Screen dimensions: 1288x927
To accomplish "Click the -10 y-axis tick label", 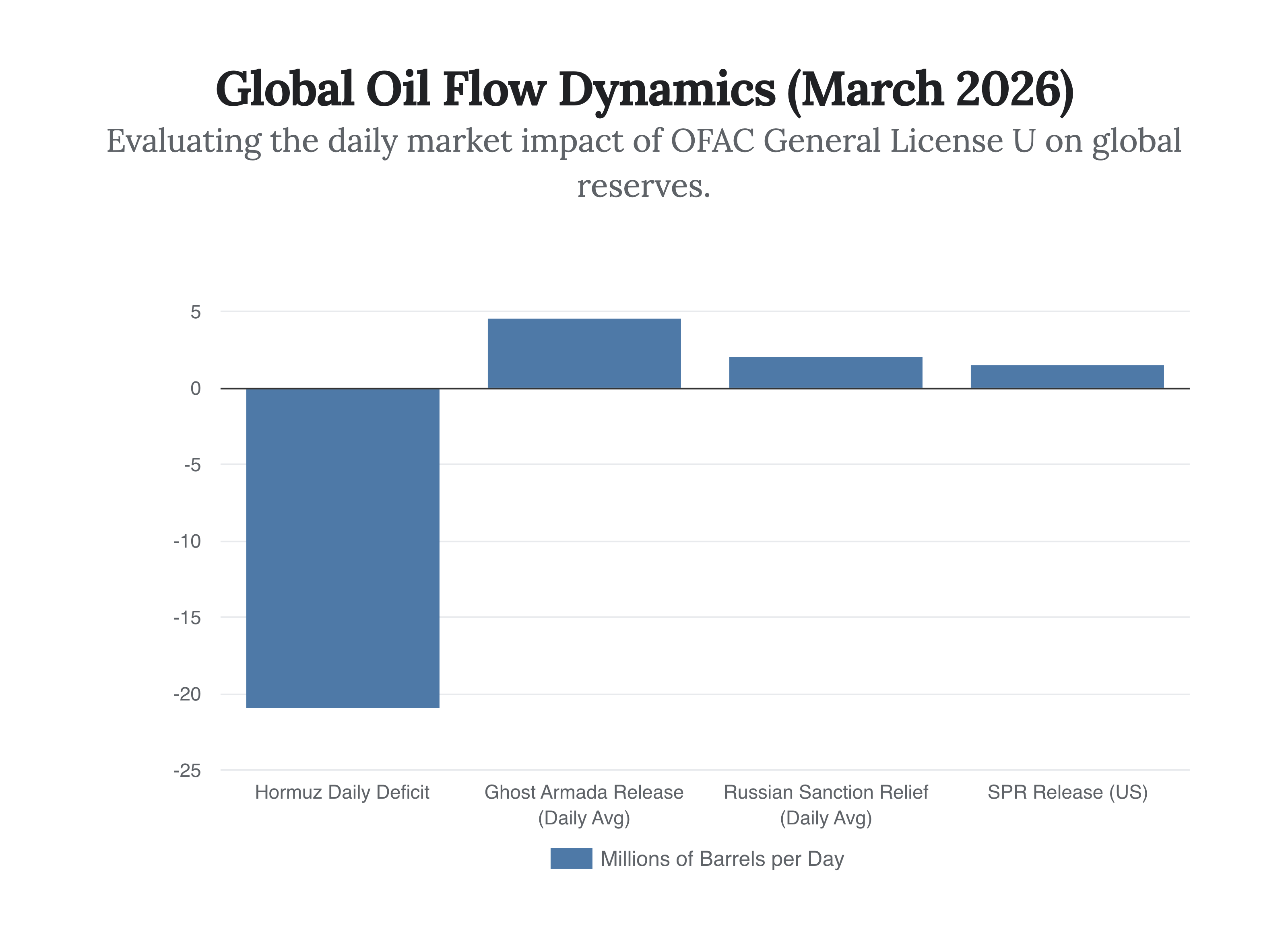I will coord(188,542).
